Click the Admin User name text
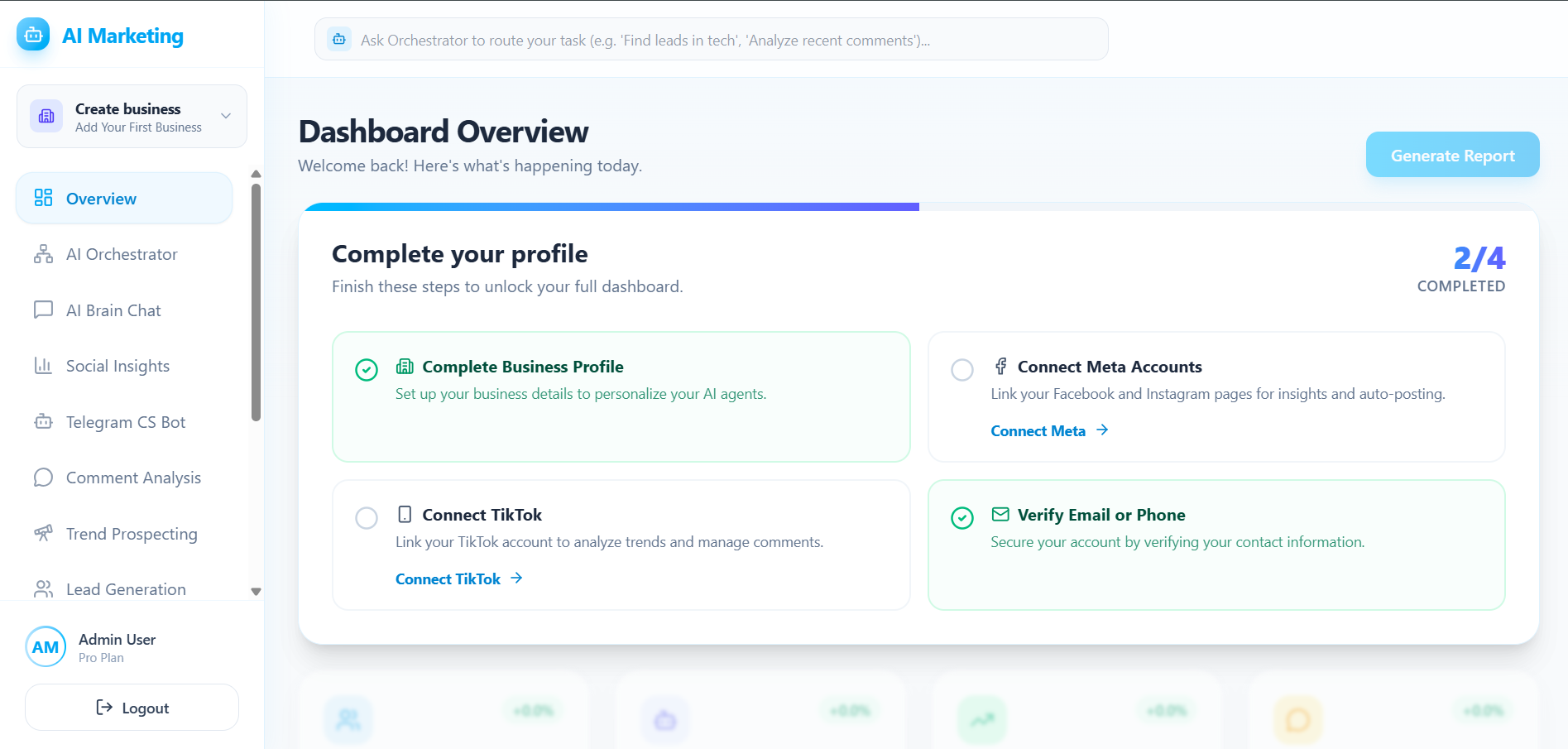Viewport: 1568px width, 749px height. [x=117, y=639]
